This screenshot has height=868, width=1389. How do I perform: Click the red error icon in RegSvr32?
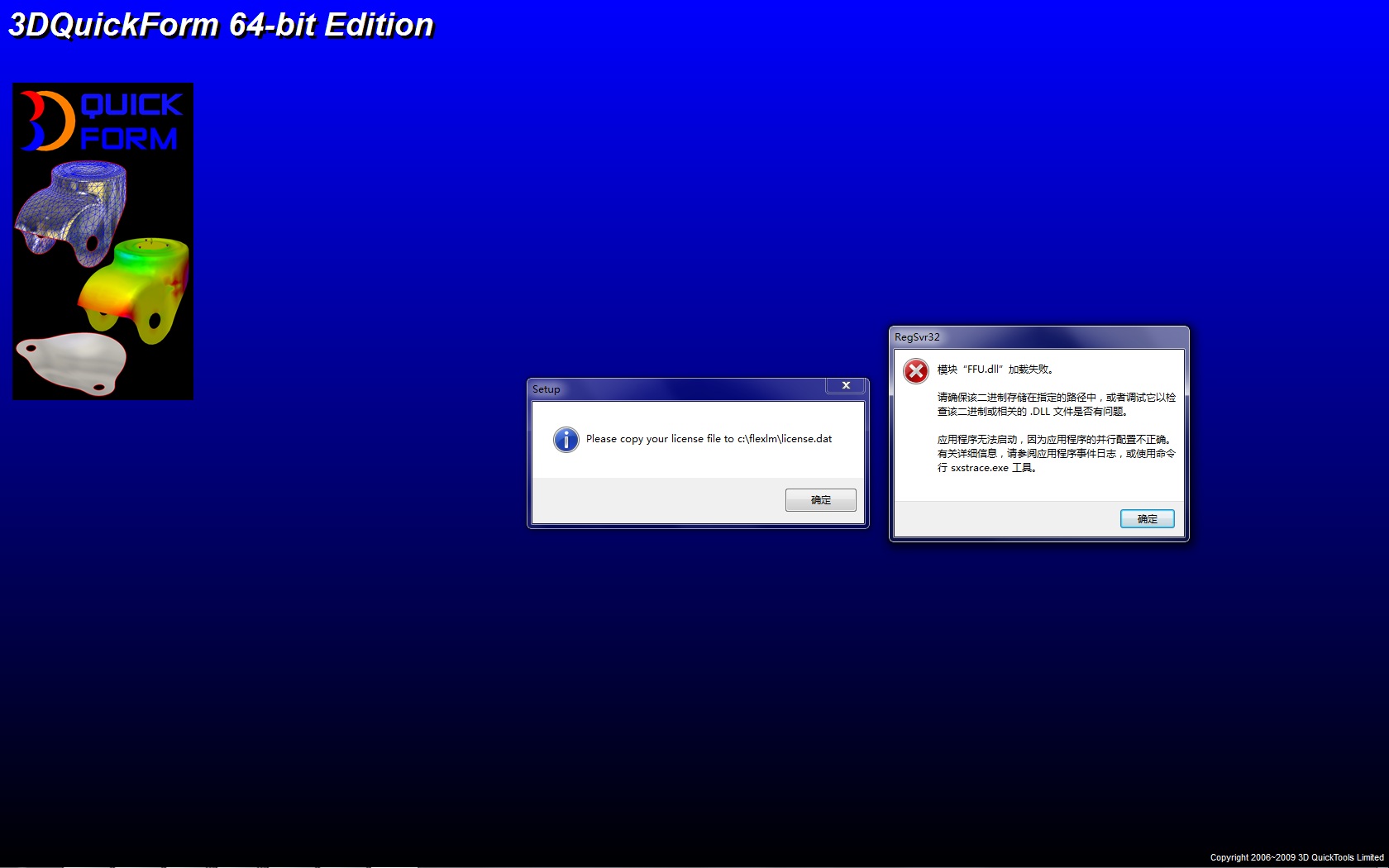pos(916,371)
